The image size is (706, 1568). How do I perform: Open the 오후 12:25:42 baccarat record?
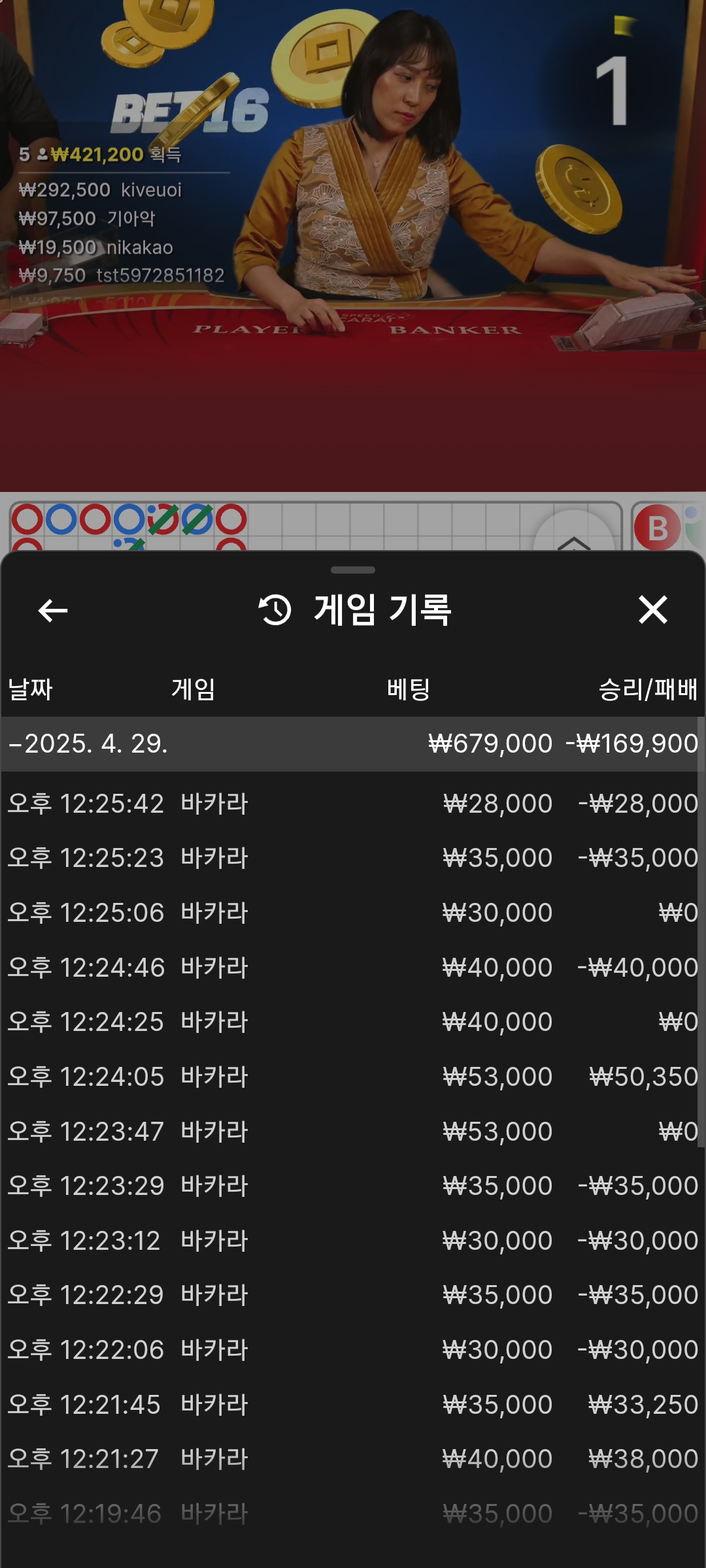pyautogui.click(x=353, y=804)
